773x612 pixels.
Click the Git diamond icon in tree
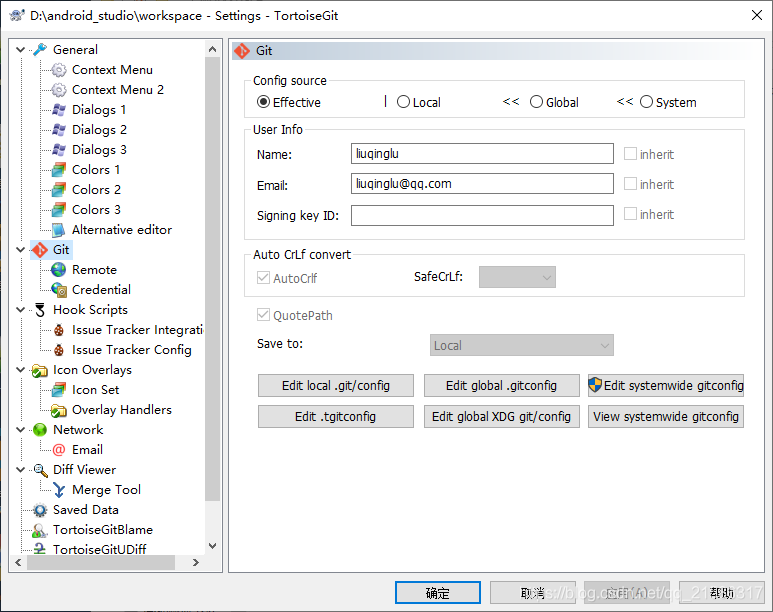coord(40,250)
